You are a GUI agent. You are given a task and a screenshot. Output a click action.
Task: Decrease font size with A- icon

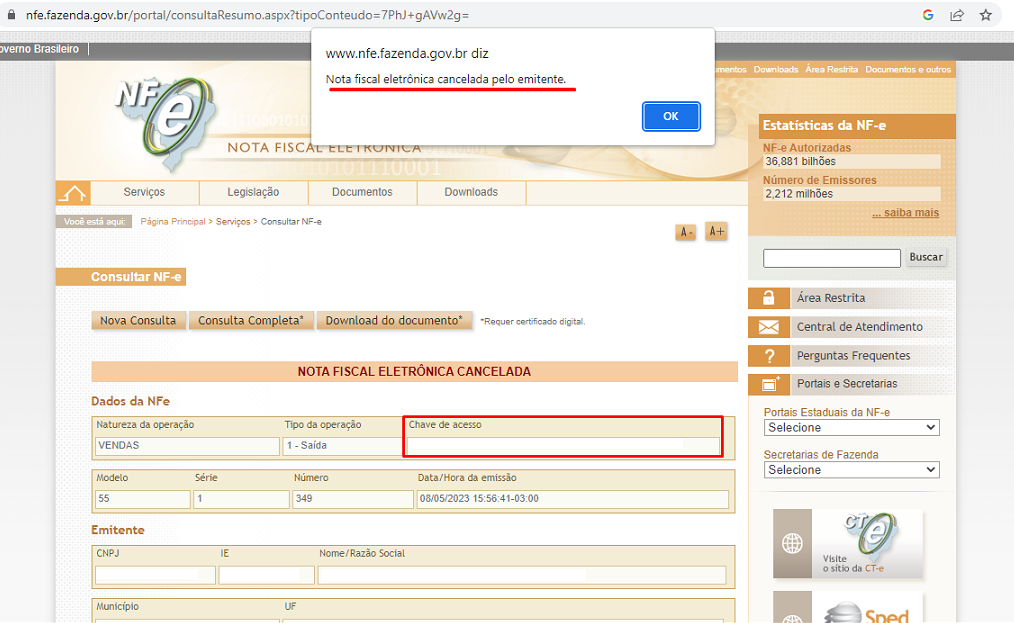click(x=686, y=232)
